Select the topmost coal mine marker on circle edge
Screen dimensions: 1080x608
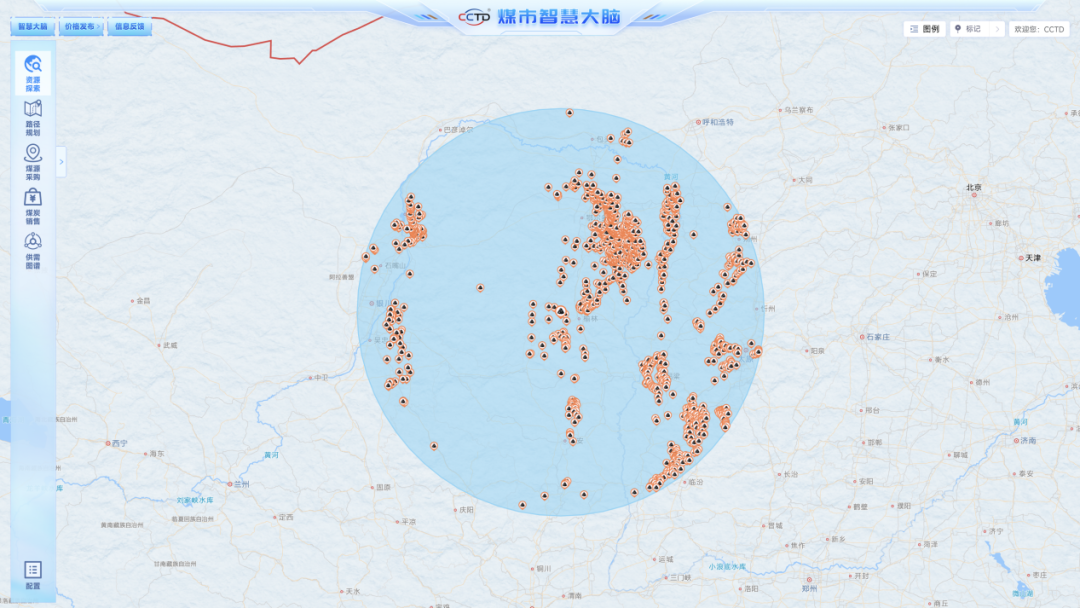click(570, 113)
